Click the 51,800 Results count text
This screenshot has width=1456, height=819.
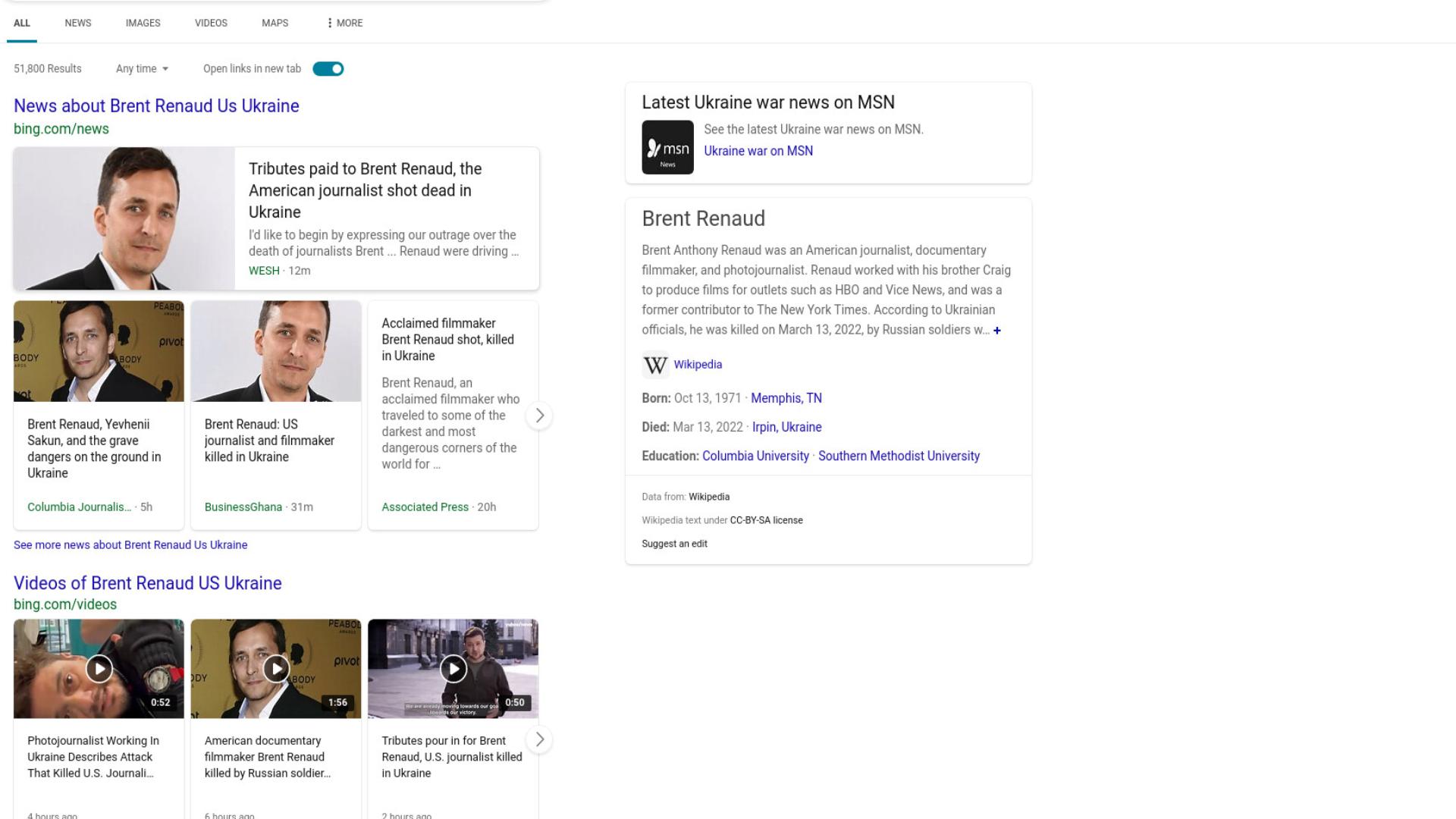coord(48,69)
